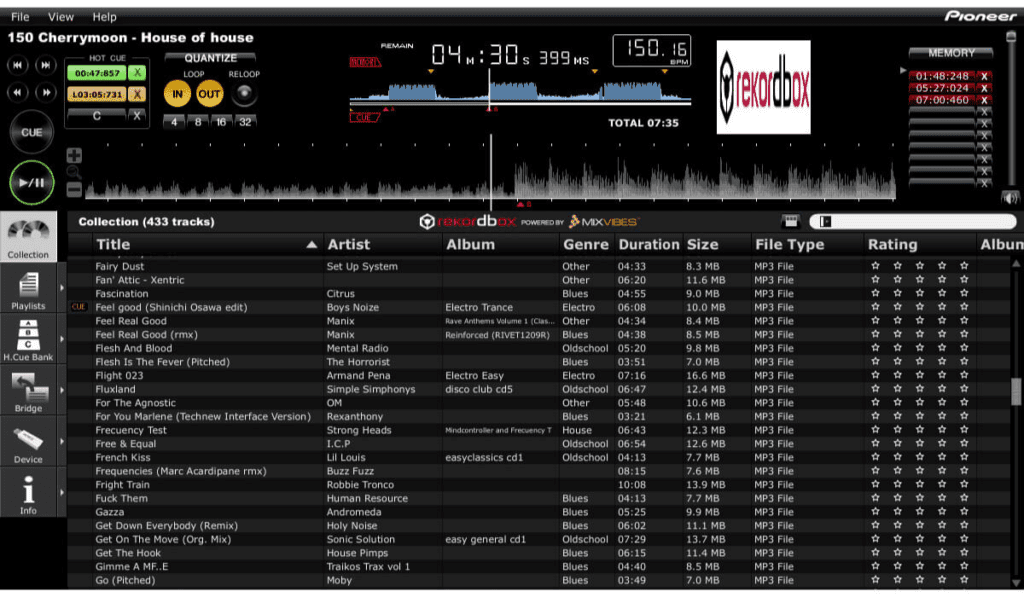Select the 16-beat loop button
This screenshot has height=597, width=1024.
220,121
